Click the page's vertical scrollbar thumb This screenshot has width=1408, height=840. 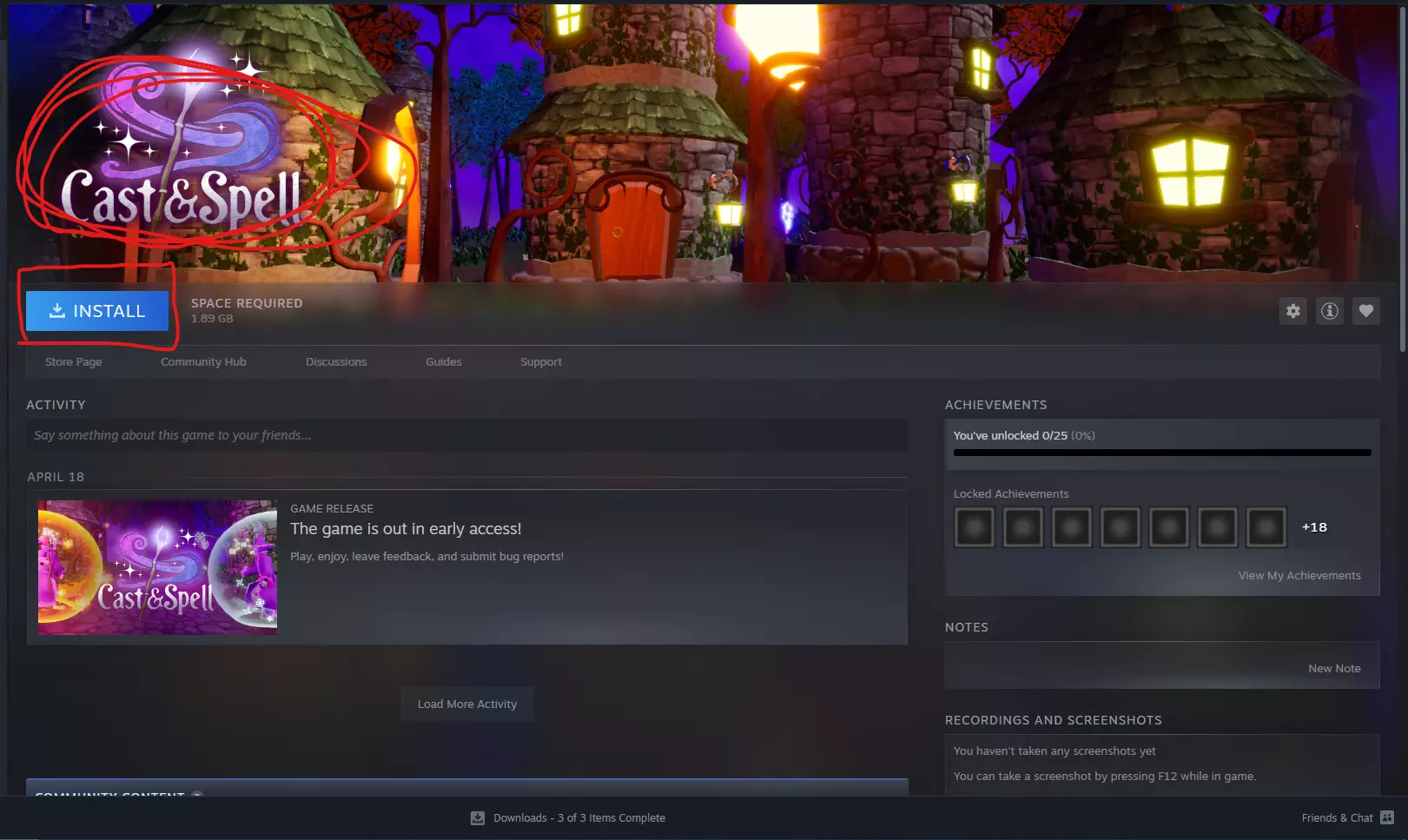click(1403, 178)
